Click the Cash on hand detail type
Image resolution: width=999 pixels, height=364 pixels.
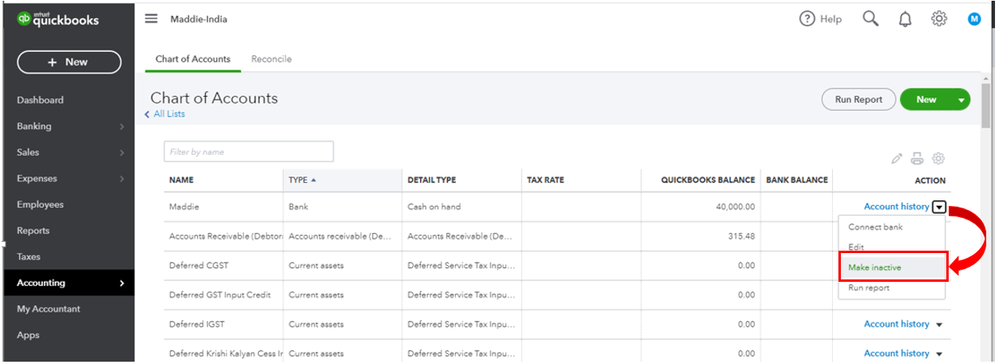(x=434, y=207)
